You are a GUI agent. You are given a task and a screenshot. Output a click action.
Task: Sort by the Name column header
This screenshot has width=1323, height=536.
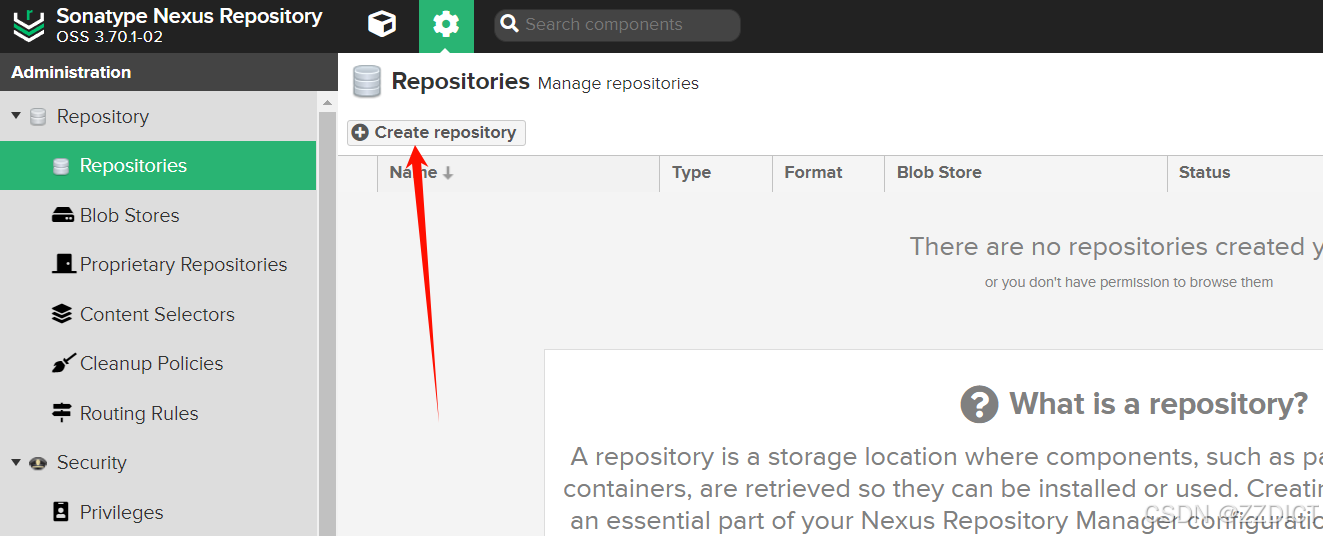click(518, 172)
